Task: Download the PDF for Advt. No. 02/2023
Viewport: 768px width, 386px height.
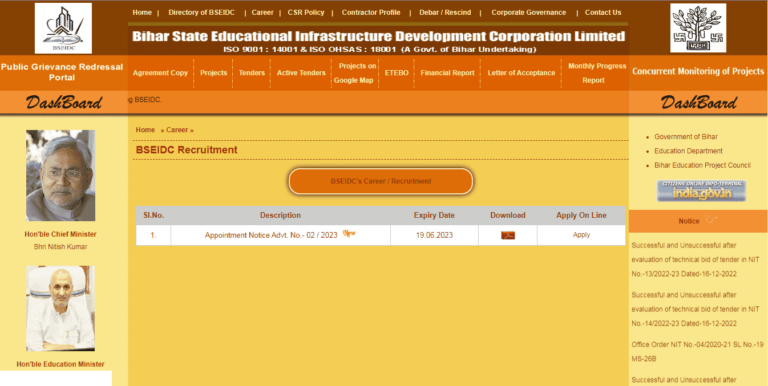Action: (x=508, y=236)
